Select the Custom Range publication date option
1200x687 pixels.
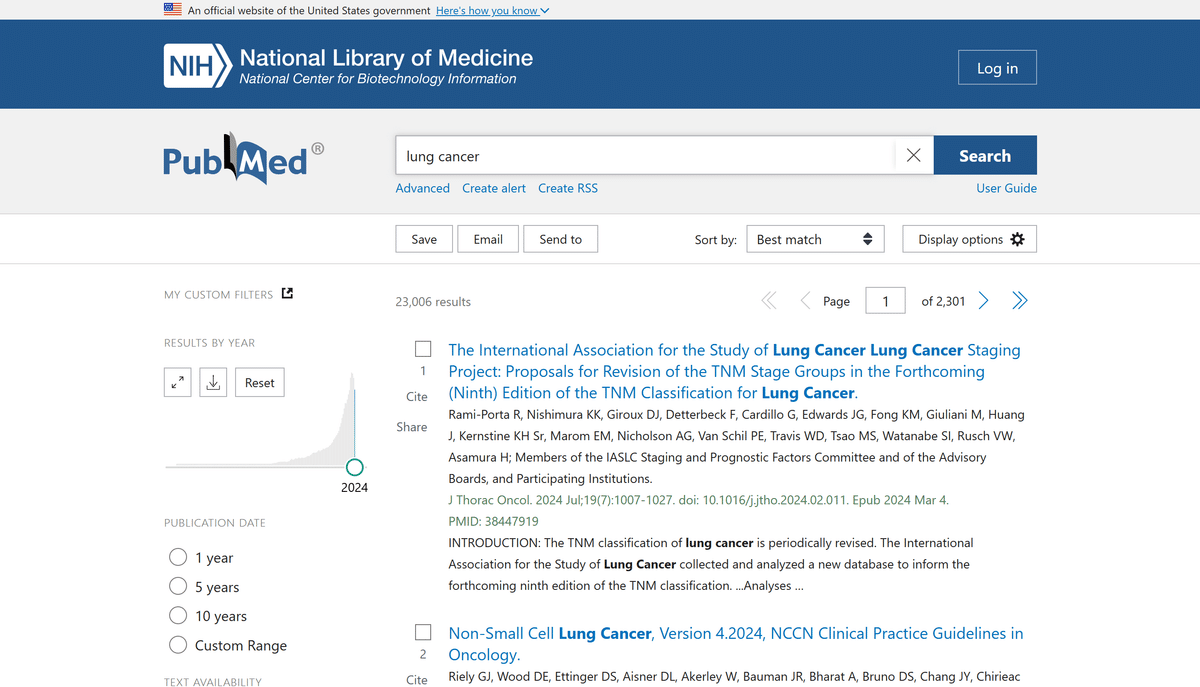[x=178, y=645]
